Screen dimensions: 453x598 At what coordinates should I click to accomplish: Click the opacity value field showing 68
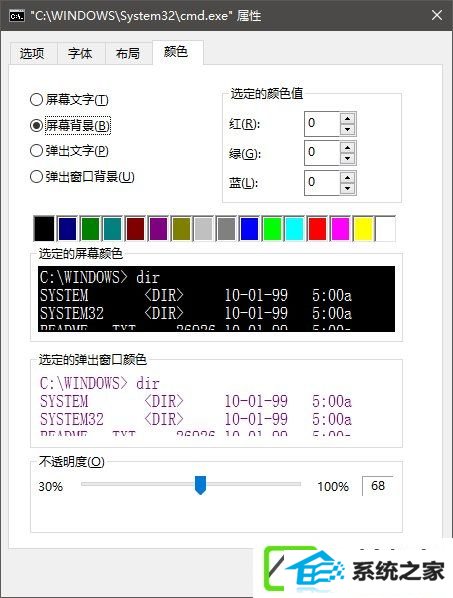tap(378, 486)
